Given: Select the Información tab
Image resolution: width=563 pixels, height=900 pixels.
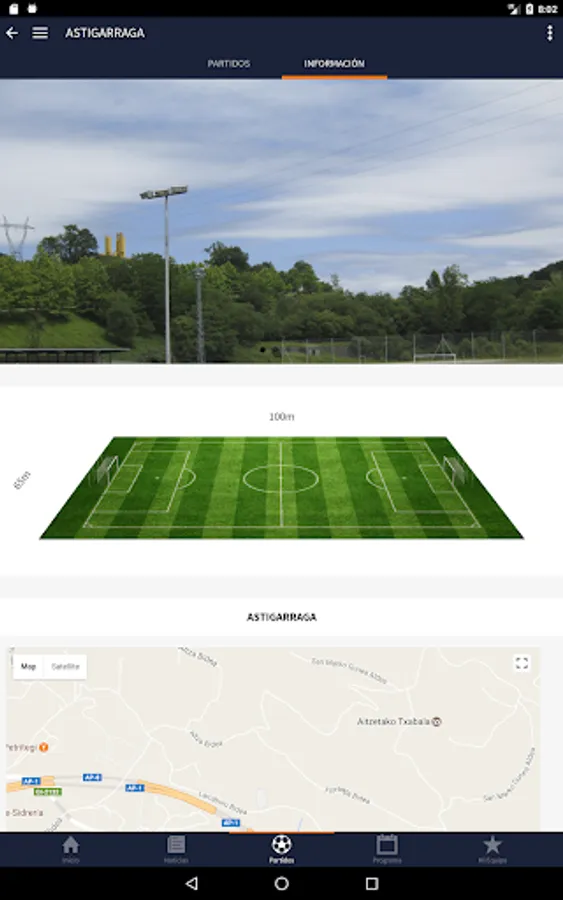Looking at the screenshot, I should (x=334, y=63).
